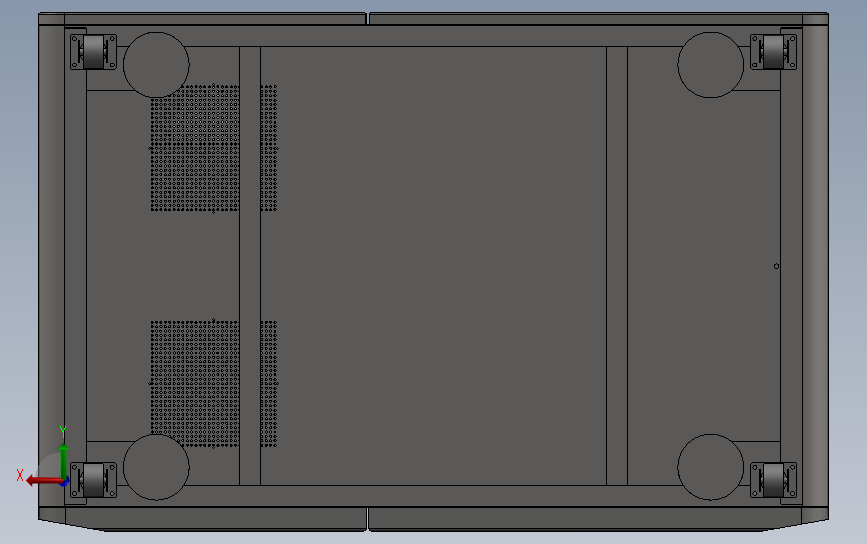Select the circular foot pad near the upper-right caster
The height and width of the screenshot is (544, 867).
pos(711,65)
